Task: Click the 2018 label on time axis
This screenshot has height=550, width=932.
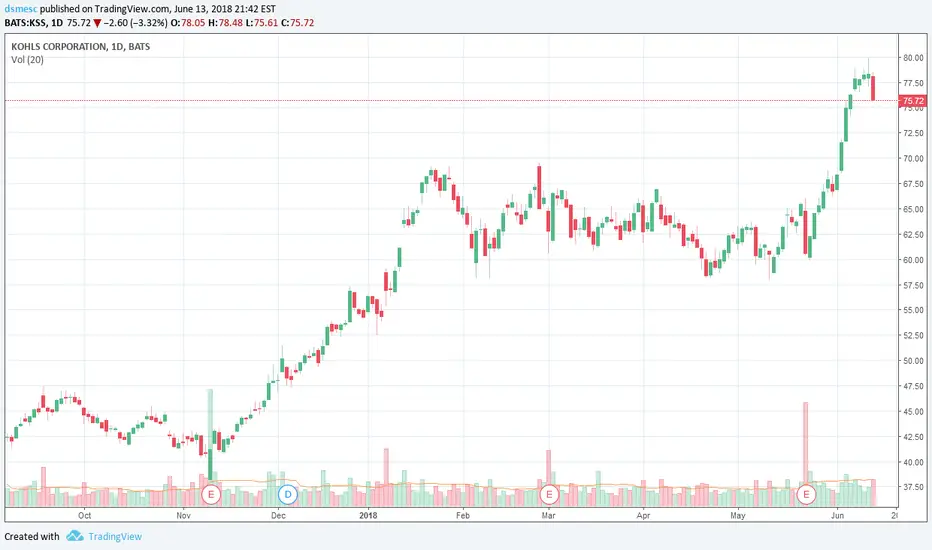Action: pos(369,516)
